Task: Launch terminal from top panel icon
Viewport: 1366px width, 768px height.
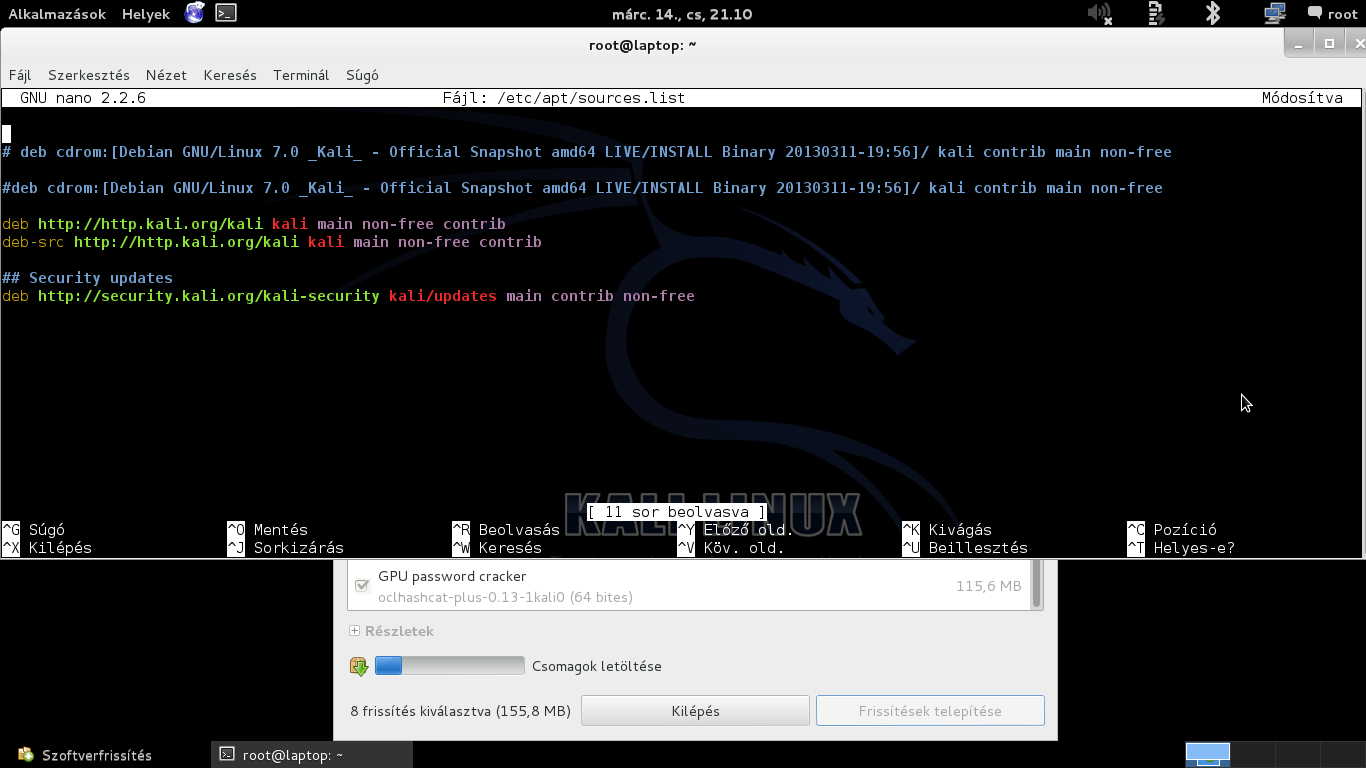Action: tap(226, 13)
